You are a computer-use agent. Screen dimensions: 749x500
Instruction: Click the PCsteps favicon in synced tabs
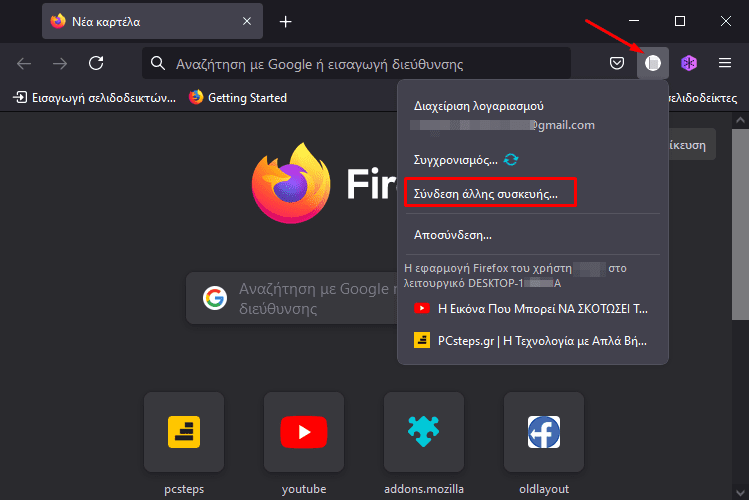click(421, 340)
